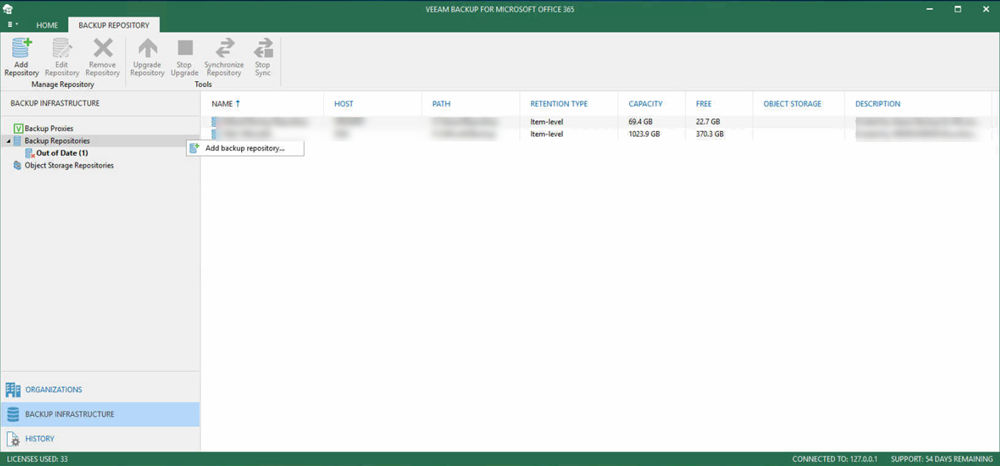This screenshot has width=1000, height=466.
Task: Select Object Storage Repositories tree node
Action: coord(69,165)
